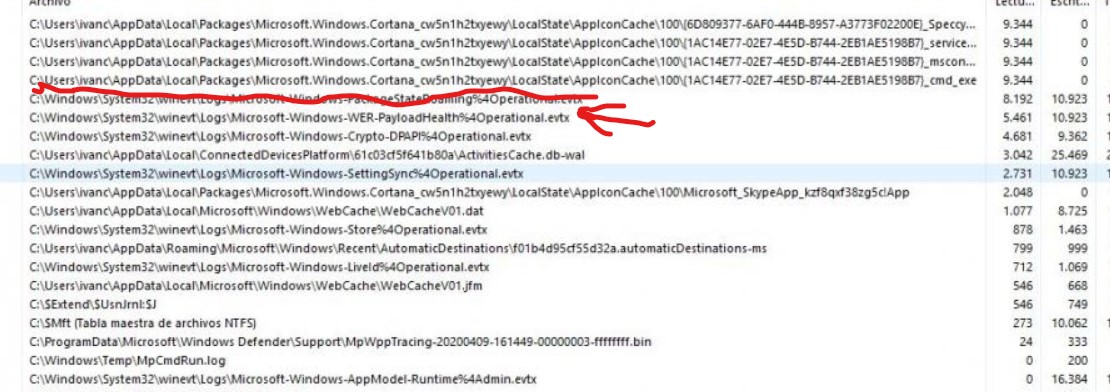Screen dimensions: 1110x392
Task: Click read value 24 for MpWppTracing row
Action: tap(1026, 342)
